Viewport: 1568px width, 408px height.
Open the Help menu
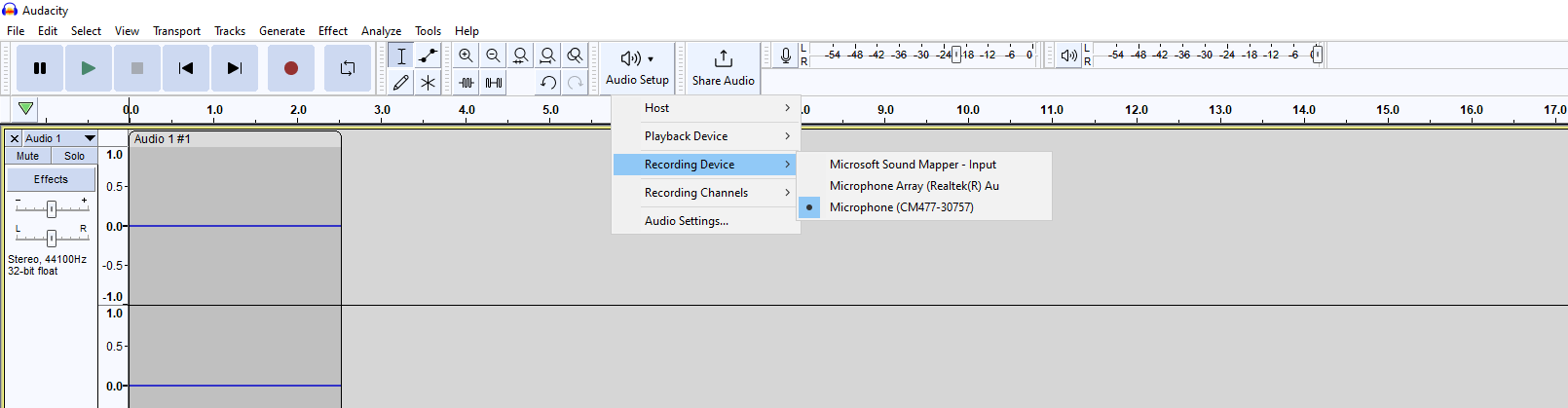[x=467, y=30]
